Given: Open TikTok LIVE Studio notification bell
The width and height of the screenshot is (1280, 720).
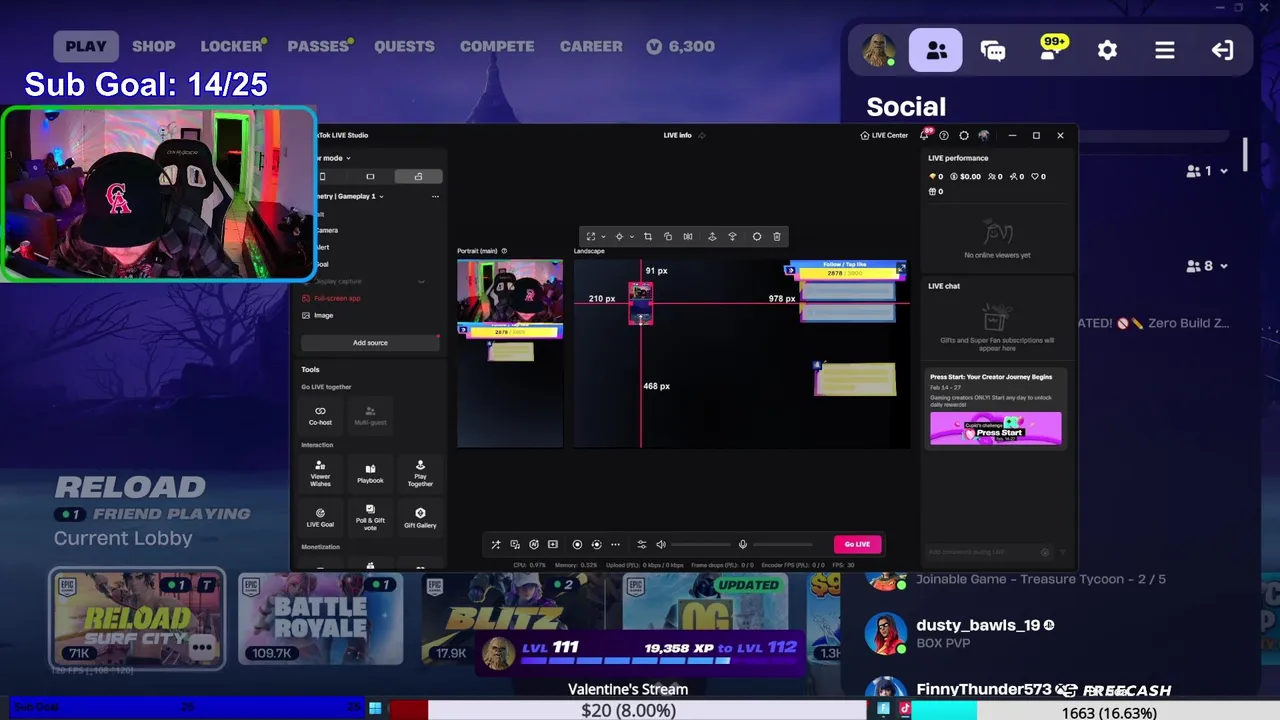Looking at the screenshot, I should pos(925,135).
